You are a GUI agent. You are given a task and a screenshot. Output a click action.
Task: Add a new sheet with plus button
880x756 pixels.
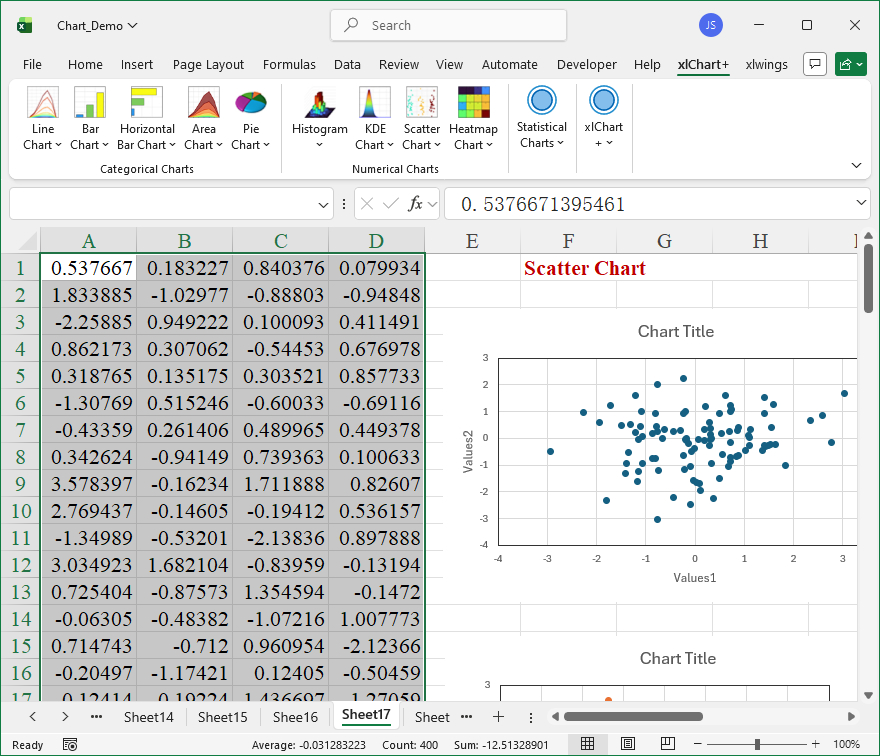[498, 717]
